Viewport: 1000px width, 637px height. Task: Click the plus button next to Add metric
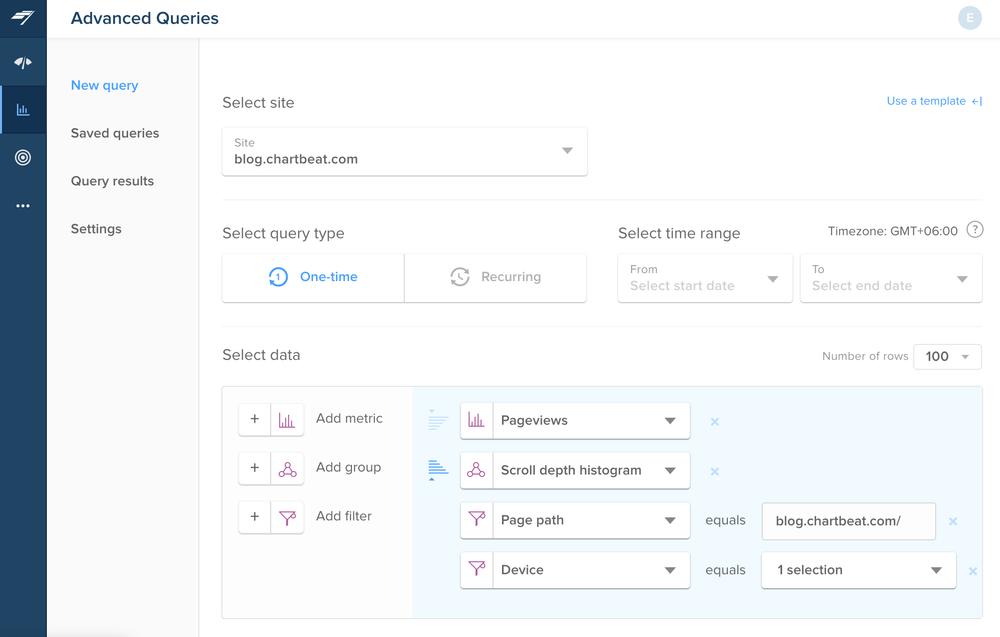[254, 419]
